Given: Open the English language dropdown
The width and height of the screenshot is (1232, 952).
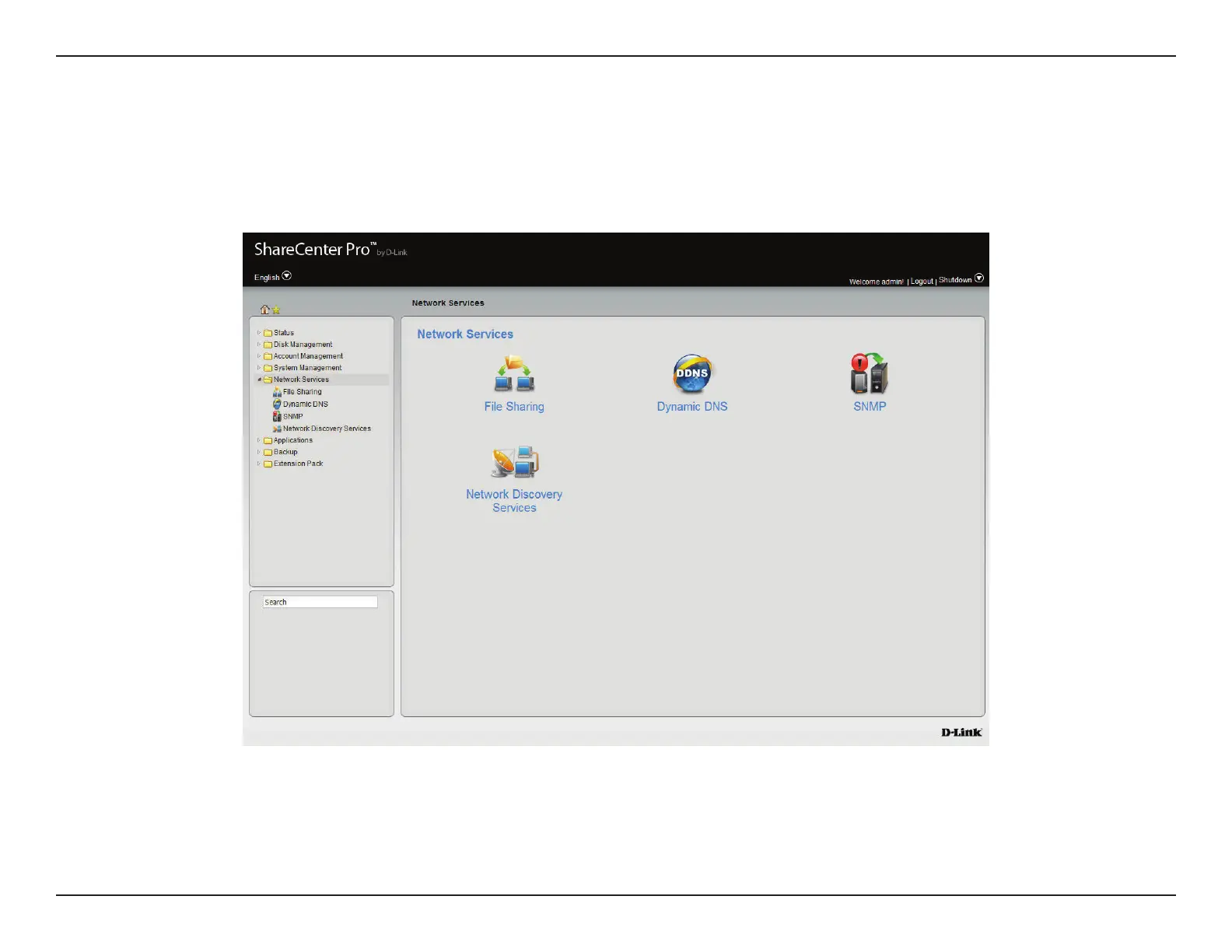Looking at the screenshot, I should click(286, 276).
